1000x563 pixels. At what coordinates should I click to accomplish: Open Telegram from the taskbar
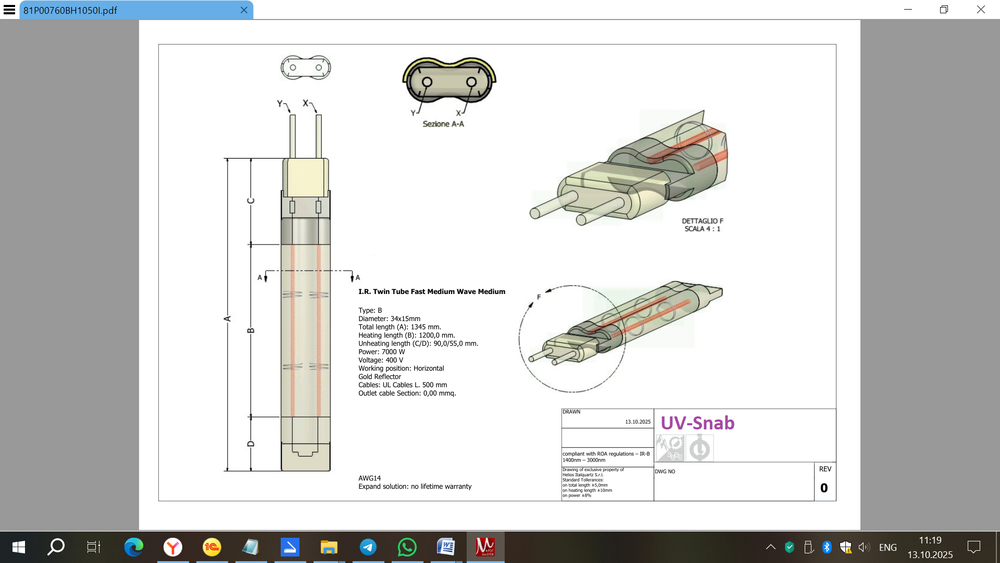(x=368, y=546)
